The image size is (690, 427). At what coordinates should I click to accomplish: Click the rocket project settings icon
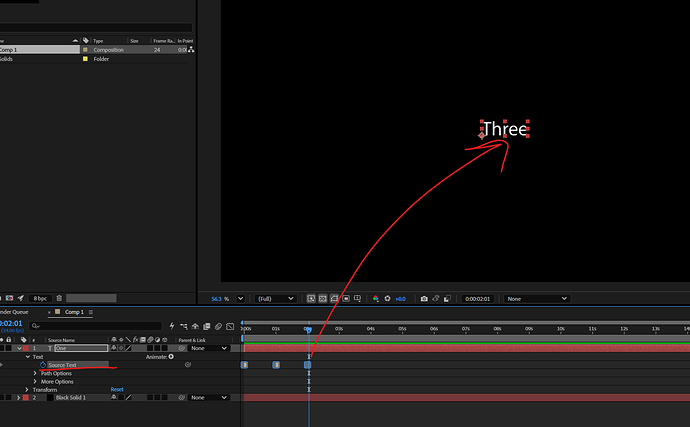point(20,298)
